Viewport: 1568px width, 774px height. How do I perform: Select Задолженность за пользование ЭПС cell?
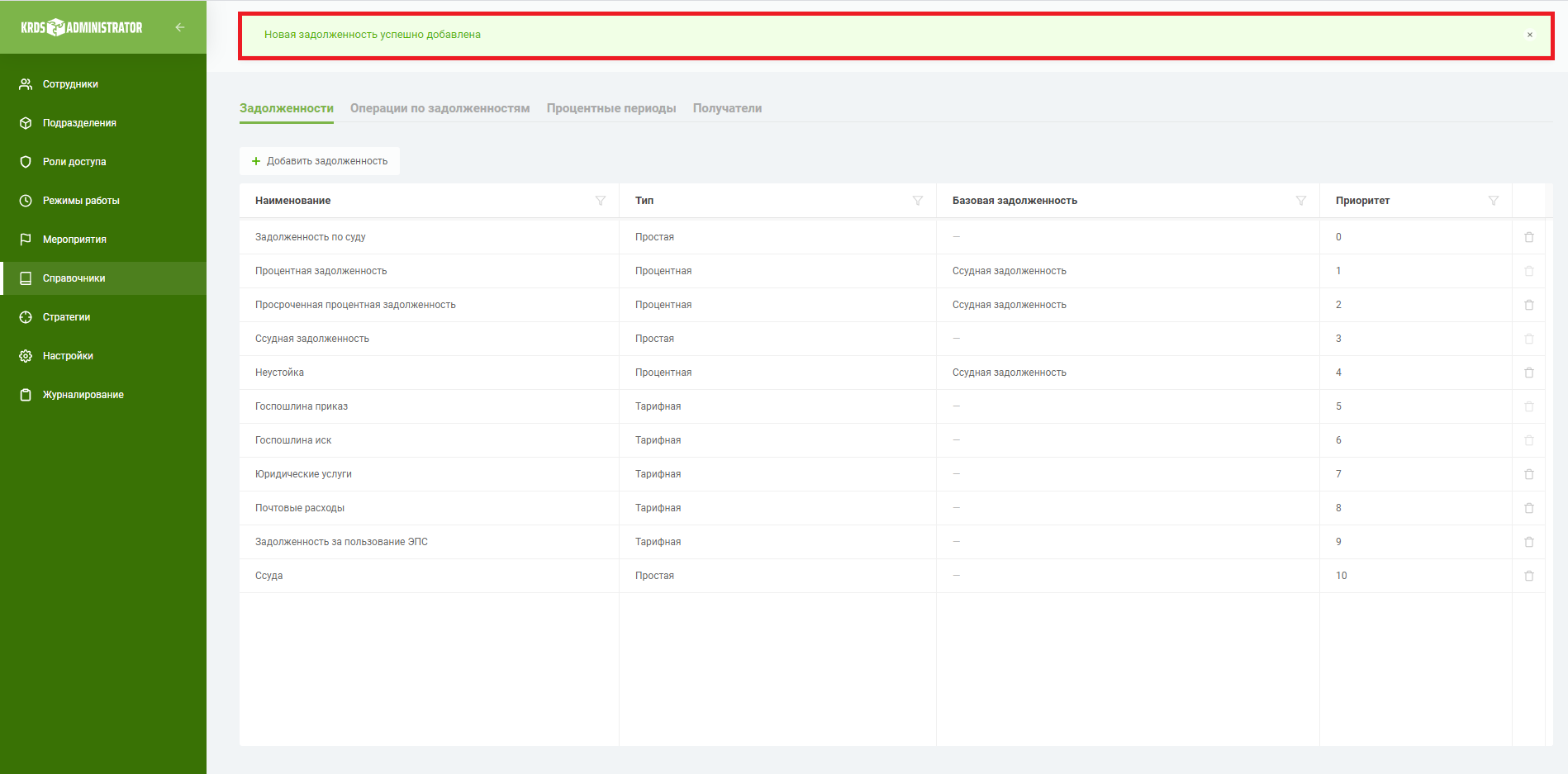click(429, 542)
